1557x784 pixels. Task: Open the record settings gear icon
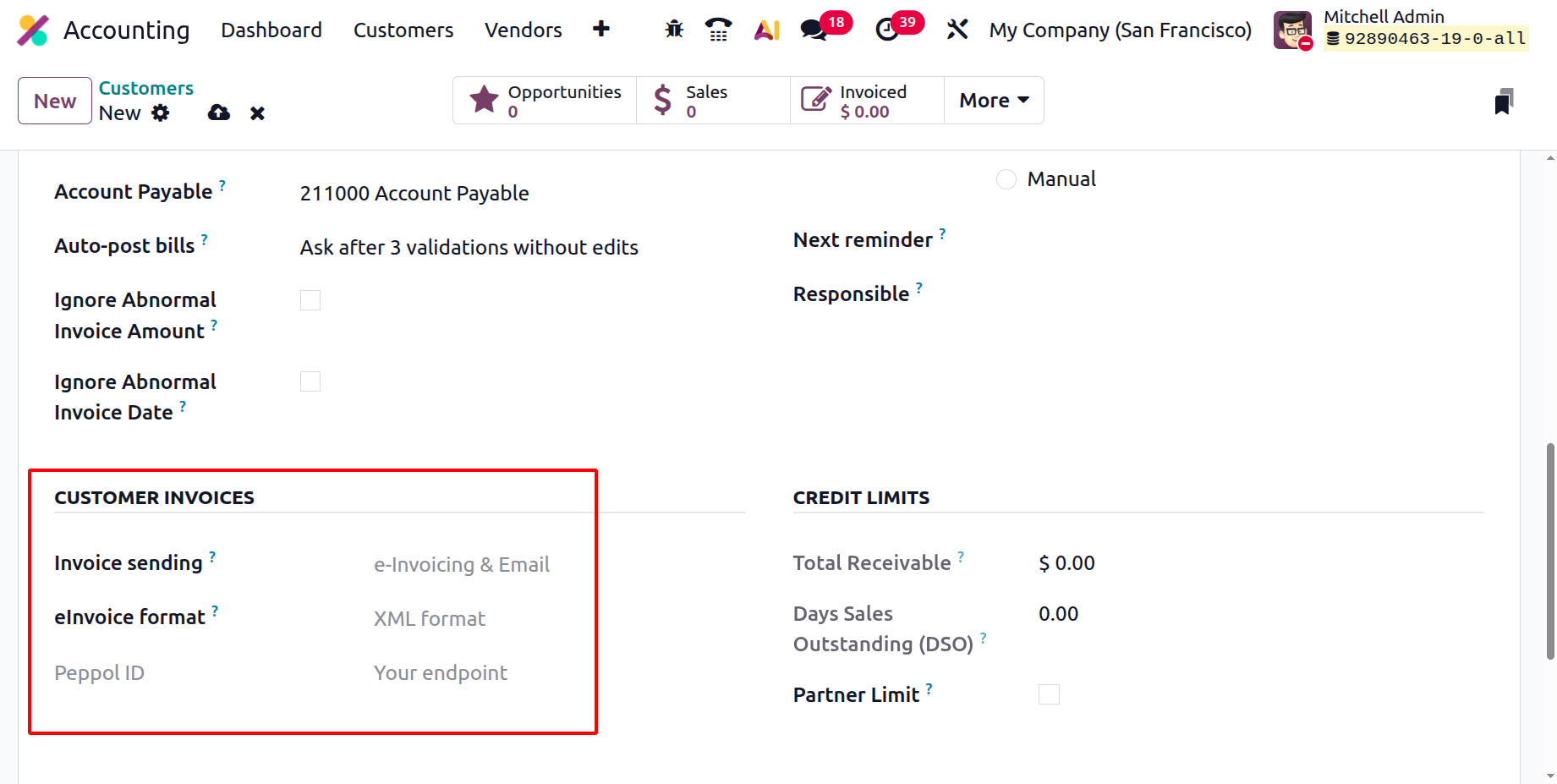[161, 112]
